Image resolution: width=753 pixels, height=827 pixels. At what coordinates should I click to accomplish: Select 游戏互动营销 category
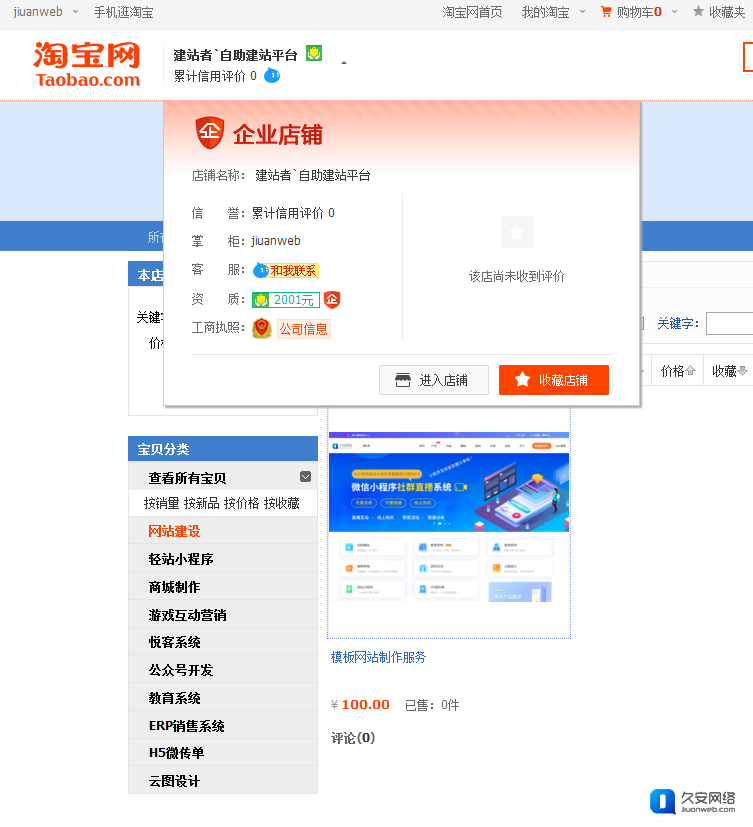tap(187, 615)
